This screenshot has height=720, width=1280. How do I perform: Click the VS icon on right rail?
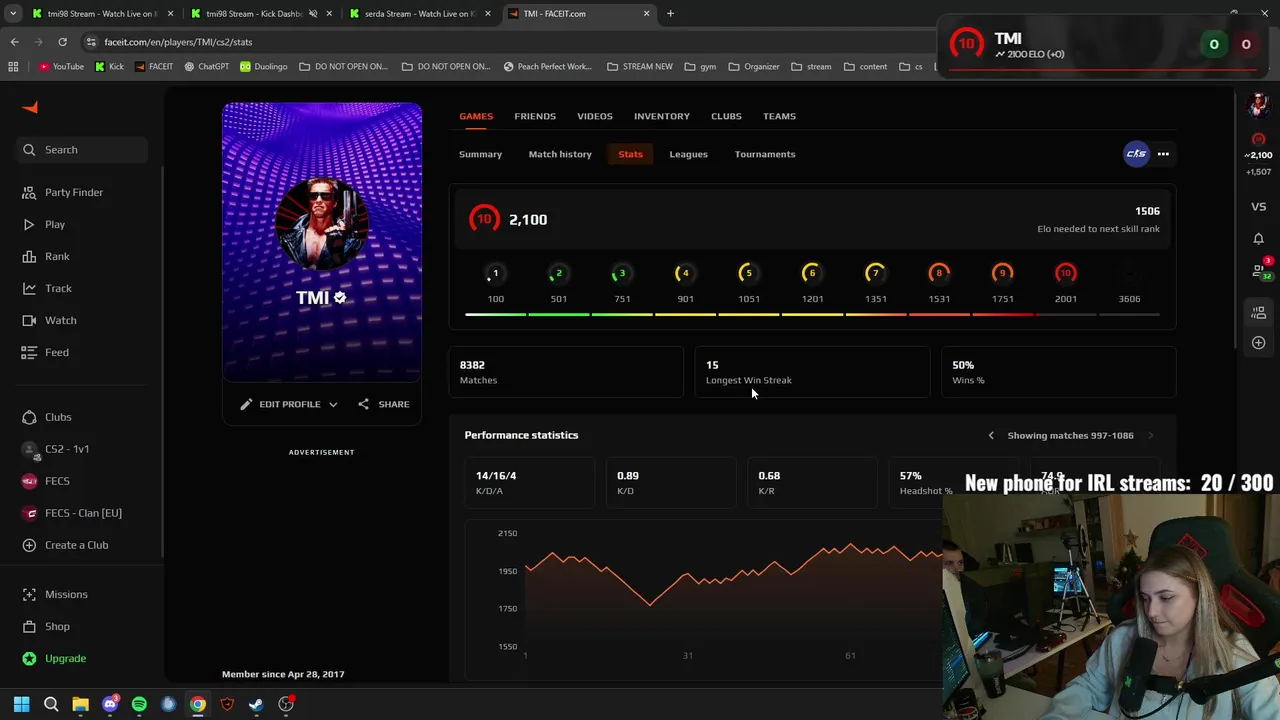[x=1258, y=207]
